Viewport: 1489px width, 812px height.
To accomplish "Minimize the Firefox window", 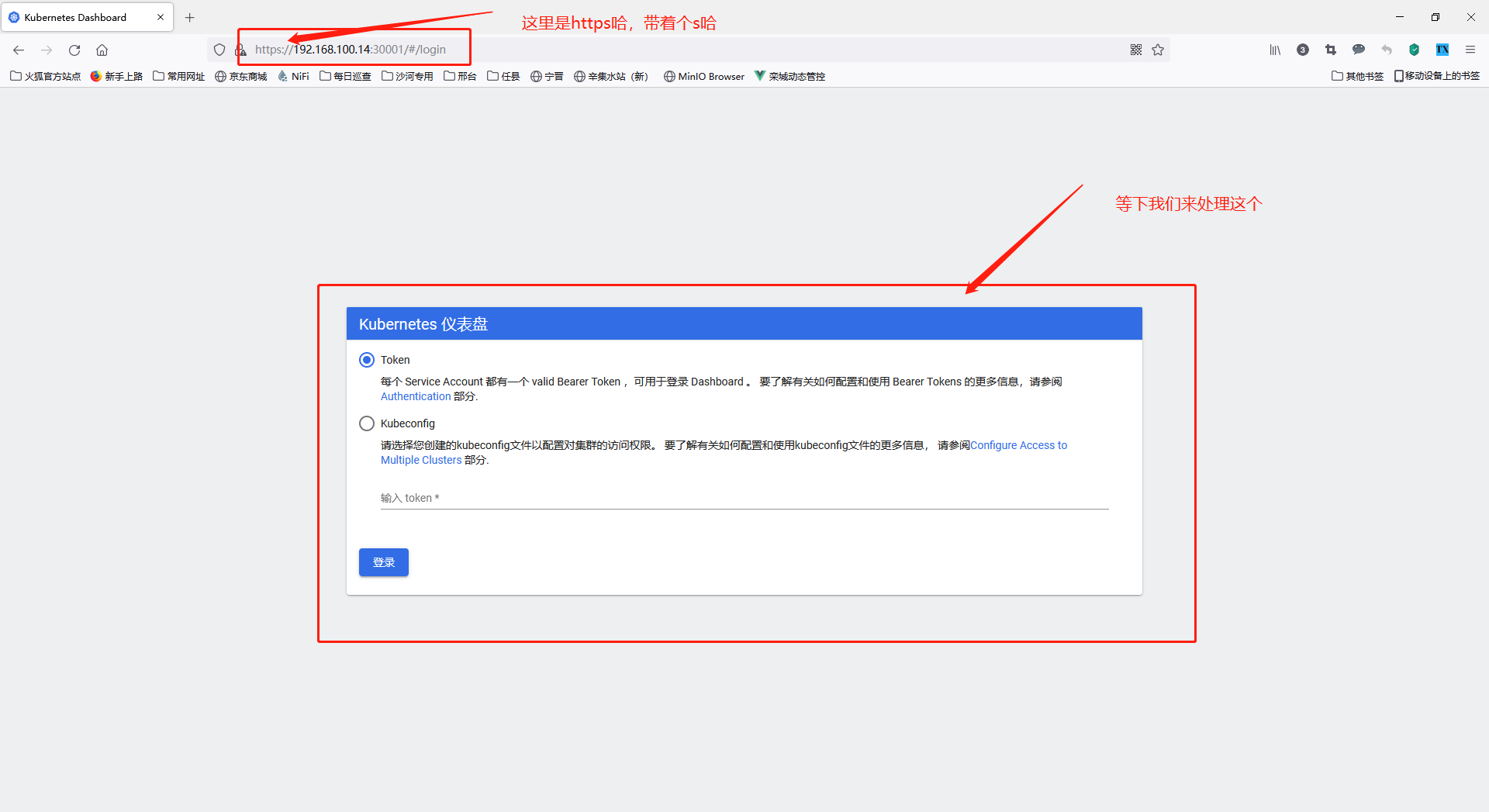I will pyautogui.click(x=1400, y=17).
